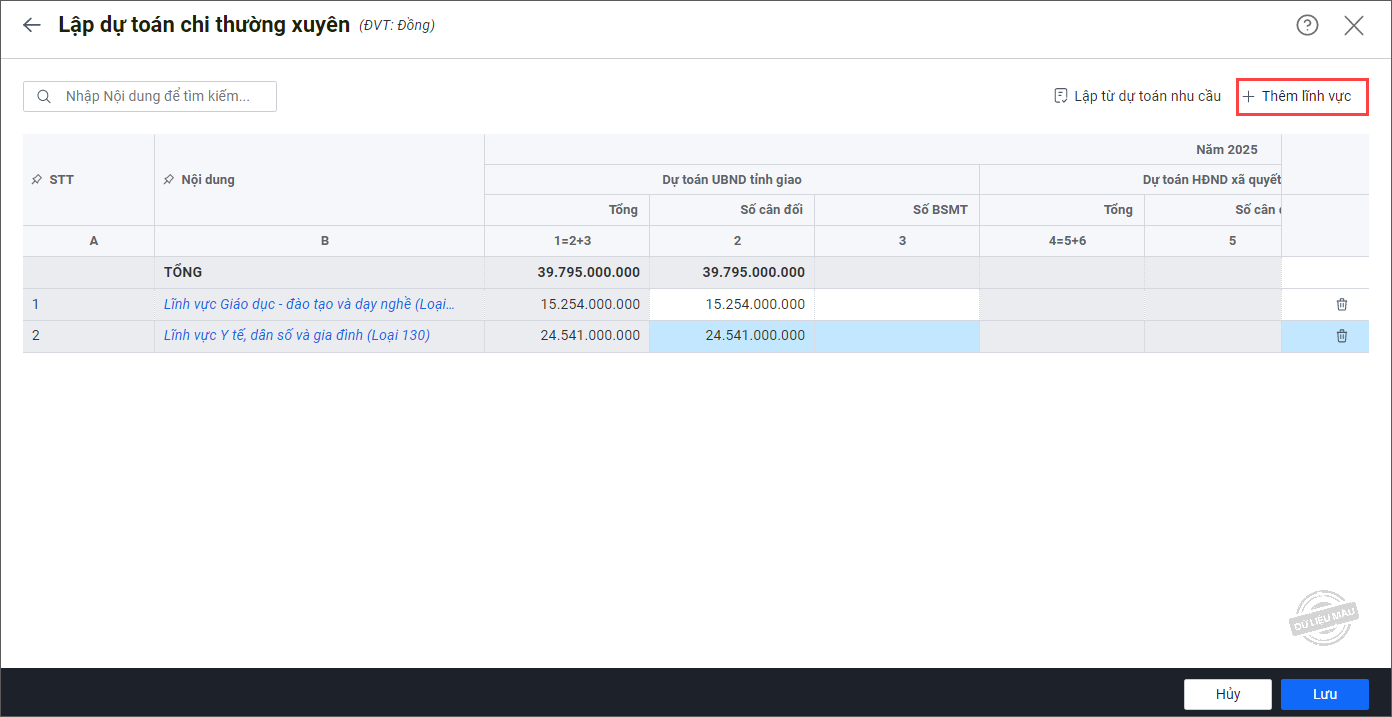
Task: Click the back arrow icon
Action: click(x=32, y=25)
